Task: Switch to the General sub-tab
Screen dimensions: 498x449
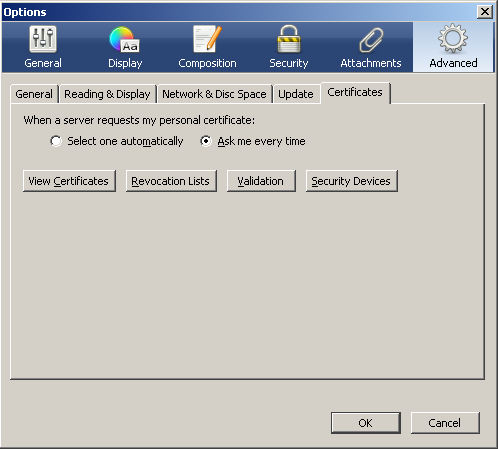Action: [34, 94]
